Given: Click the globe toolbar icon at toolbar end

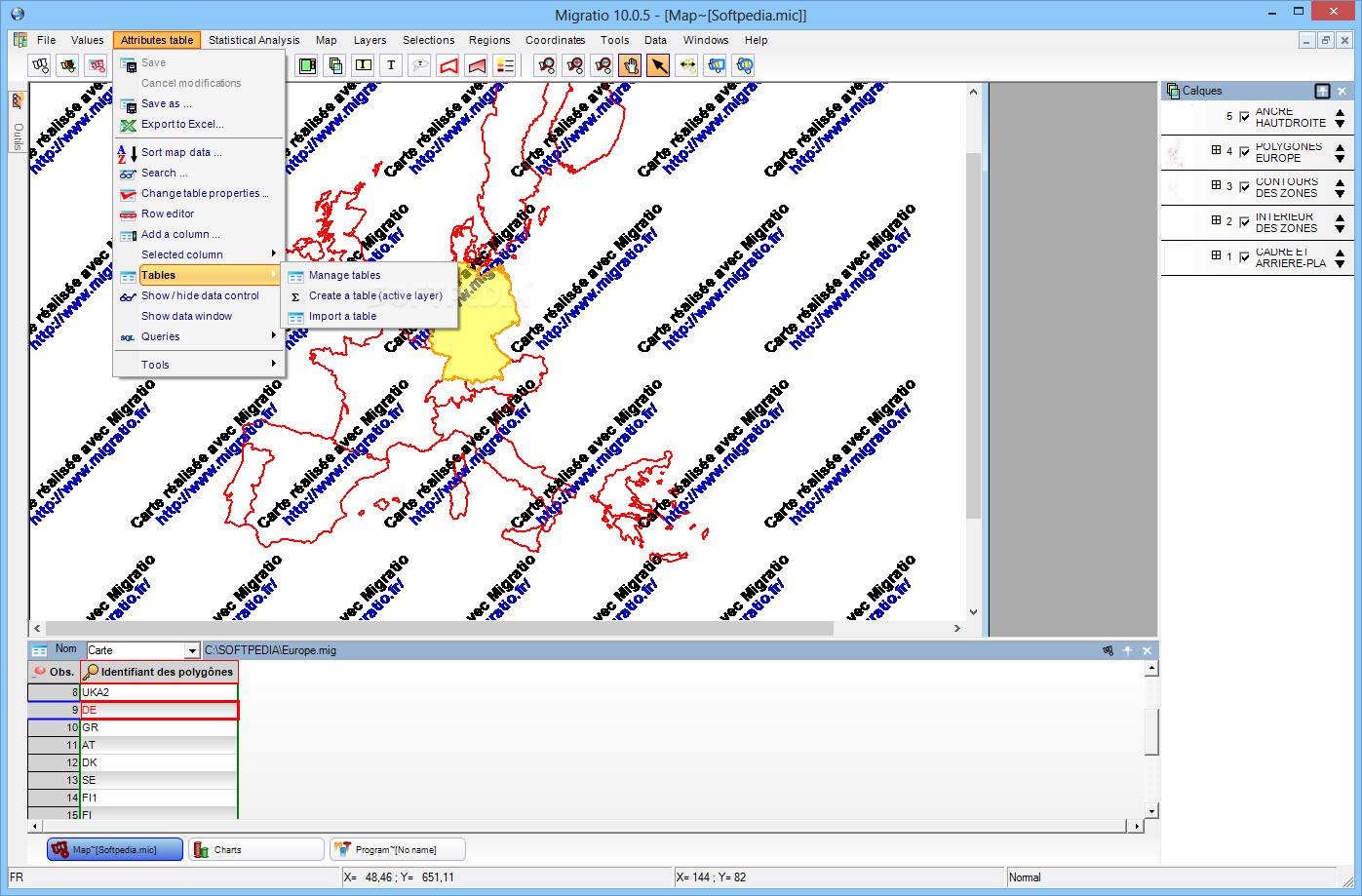Looking at the screenshot, I should [744, 65].
